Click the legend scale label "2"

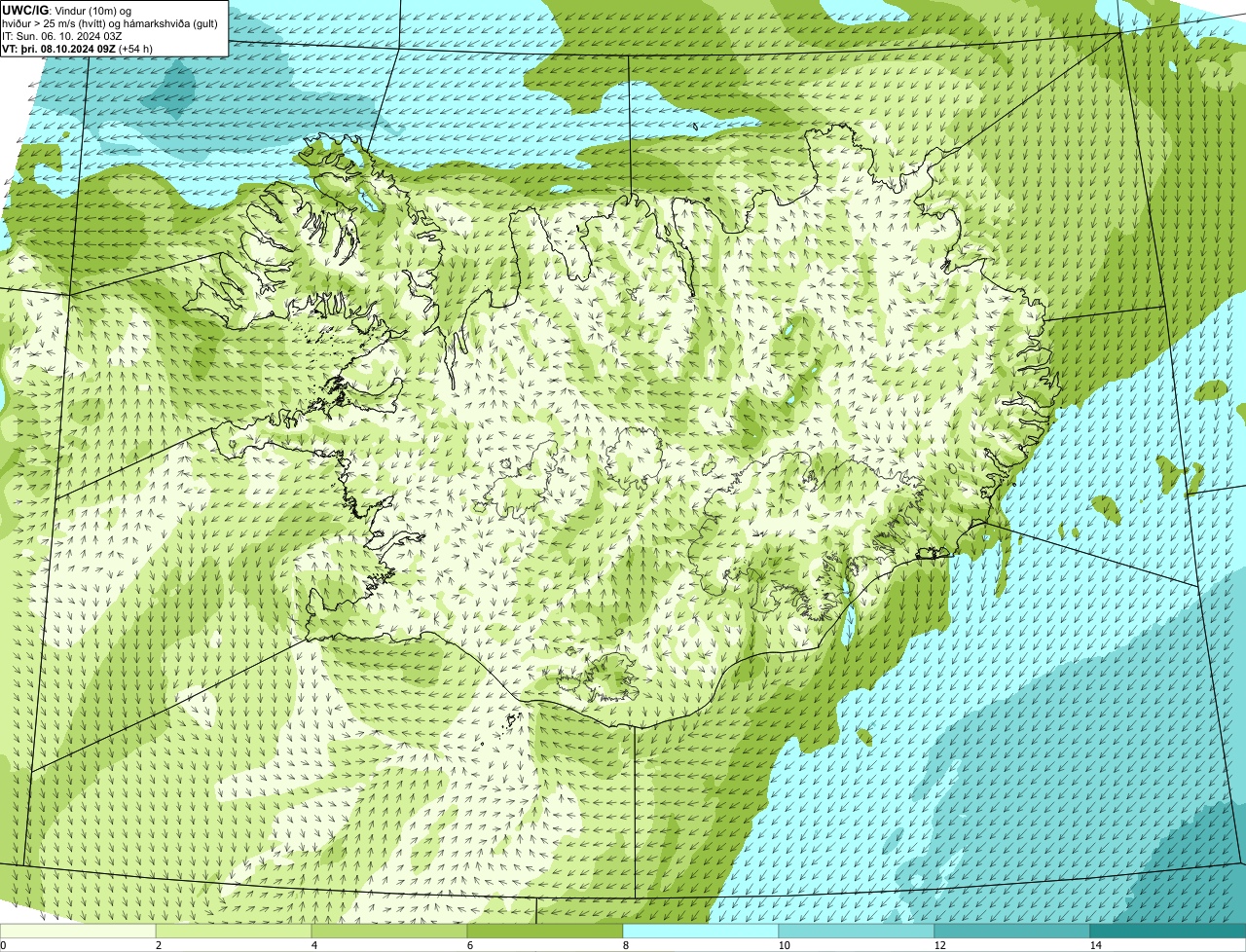[x=158, y=945]
